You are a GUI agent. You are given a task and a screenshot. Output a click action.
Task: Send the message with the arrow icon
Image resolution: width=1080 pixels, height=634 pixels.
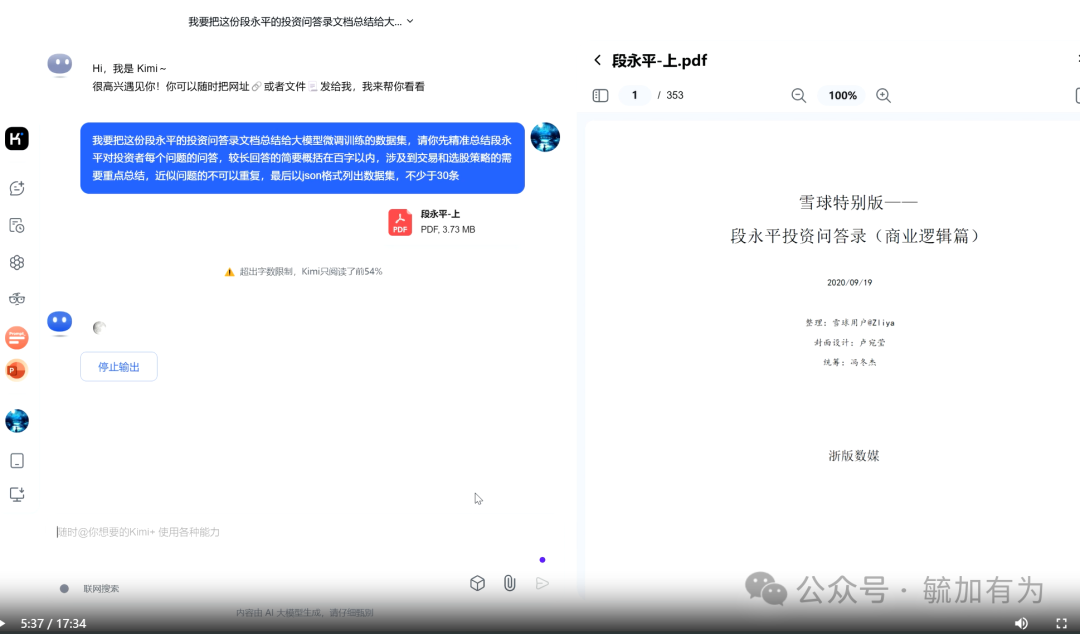pyautogui.click(x=542, y=584)
